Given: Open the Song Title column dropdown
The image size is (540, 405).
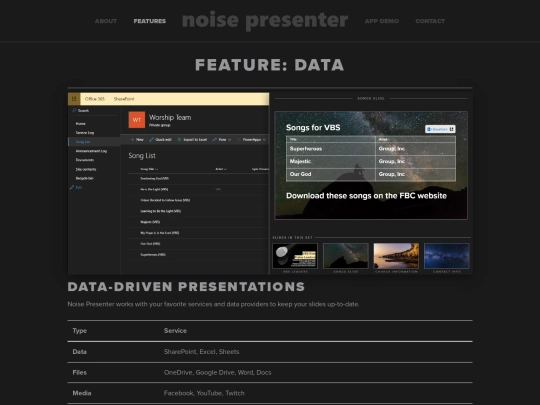Looking at the screenshot, I should pos(157,169).
